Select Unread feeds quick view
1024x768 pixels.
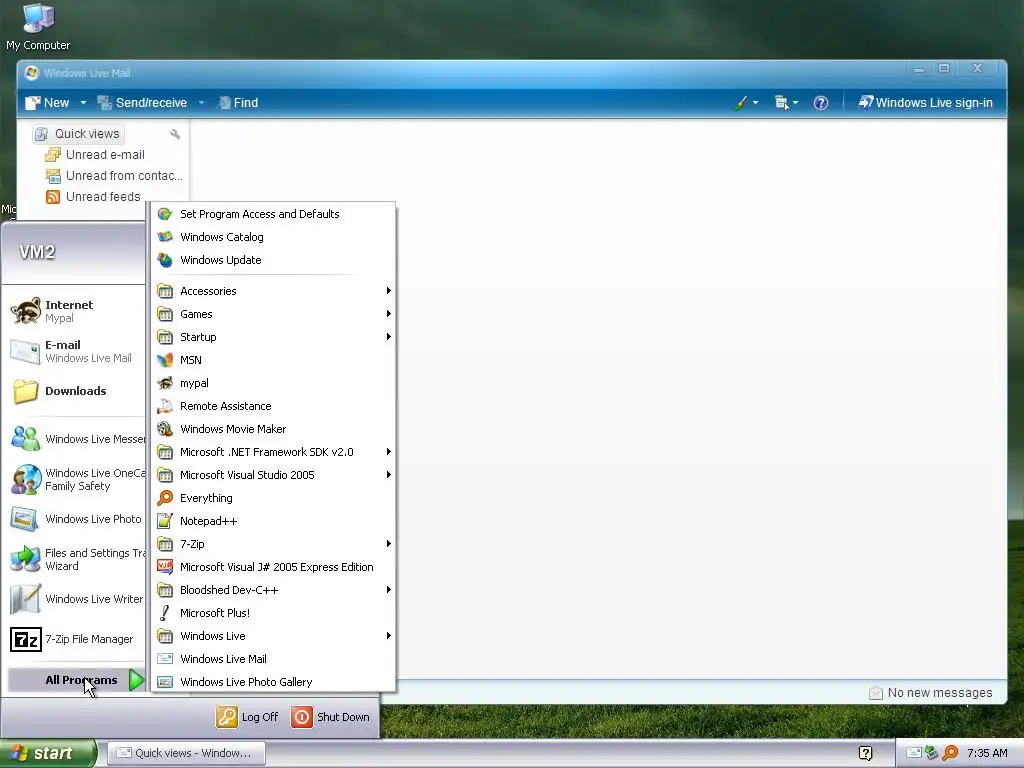93,197
